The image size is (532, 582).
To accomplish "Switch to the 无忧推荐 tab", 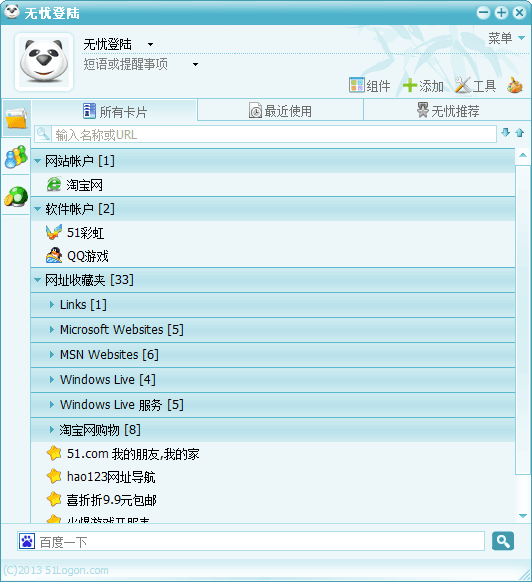I will point(447,111).
